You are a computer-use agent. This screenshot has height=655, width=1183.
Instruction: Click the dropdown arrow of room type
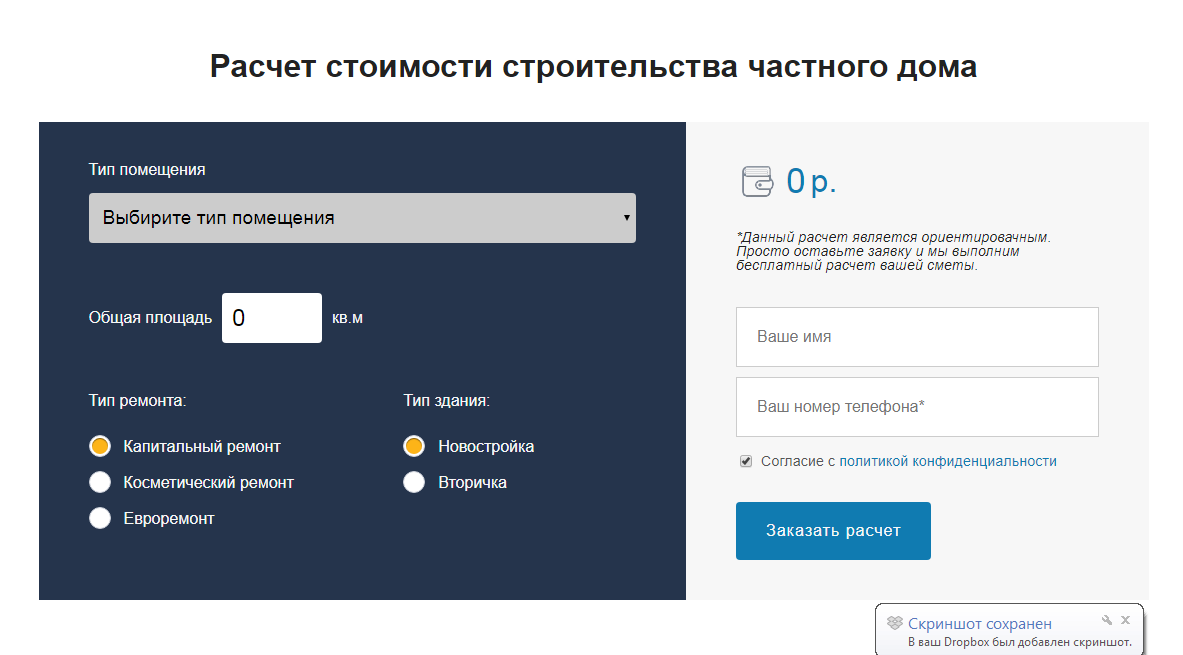point(626,218)
